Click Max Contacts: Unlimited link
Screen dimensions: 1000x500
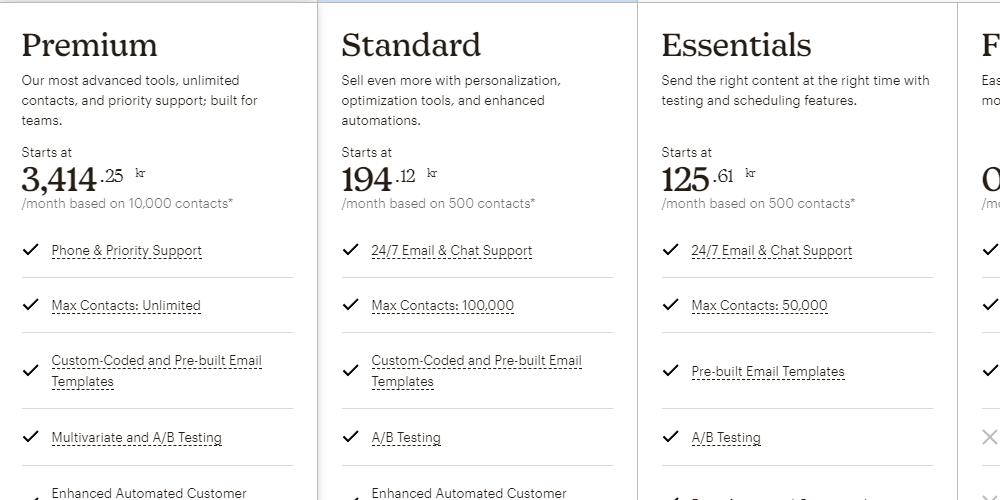tap(126, 306)
